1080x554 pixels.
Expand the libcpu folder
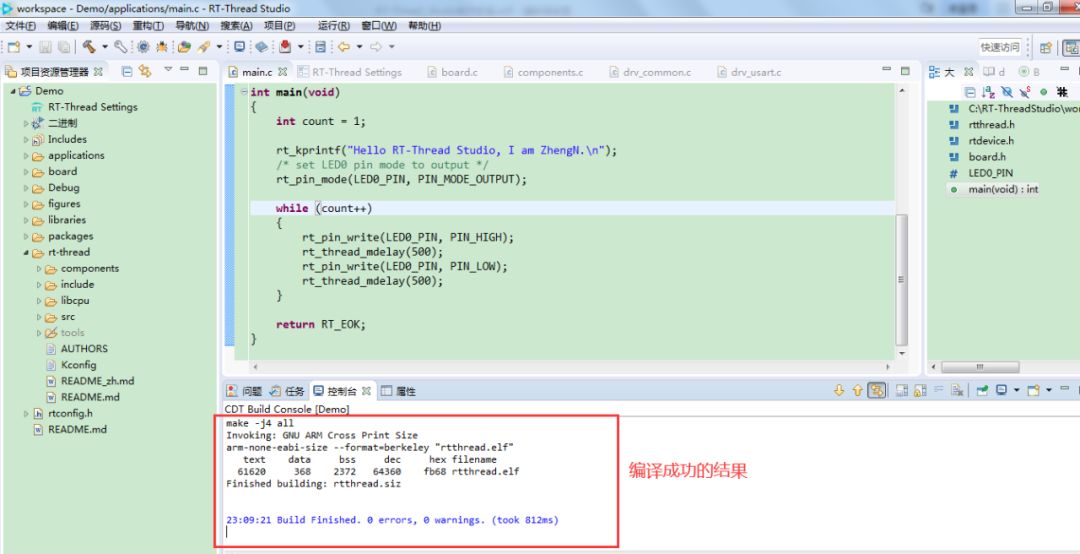39,300
